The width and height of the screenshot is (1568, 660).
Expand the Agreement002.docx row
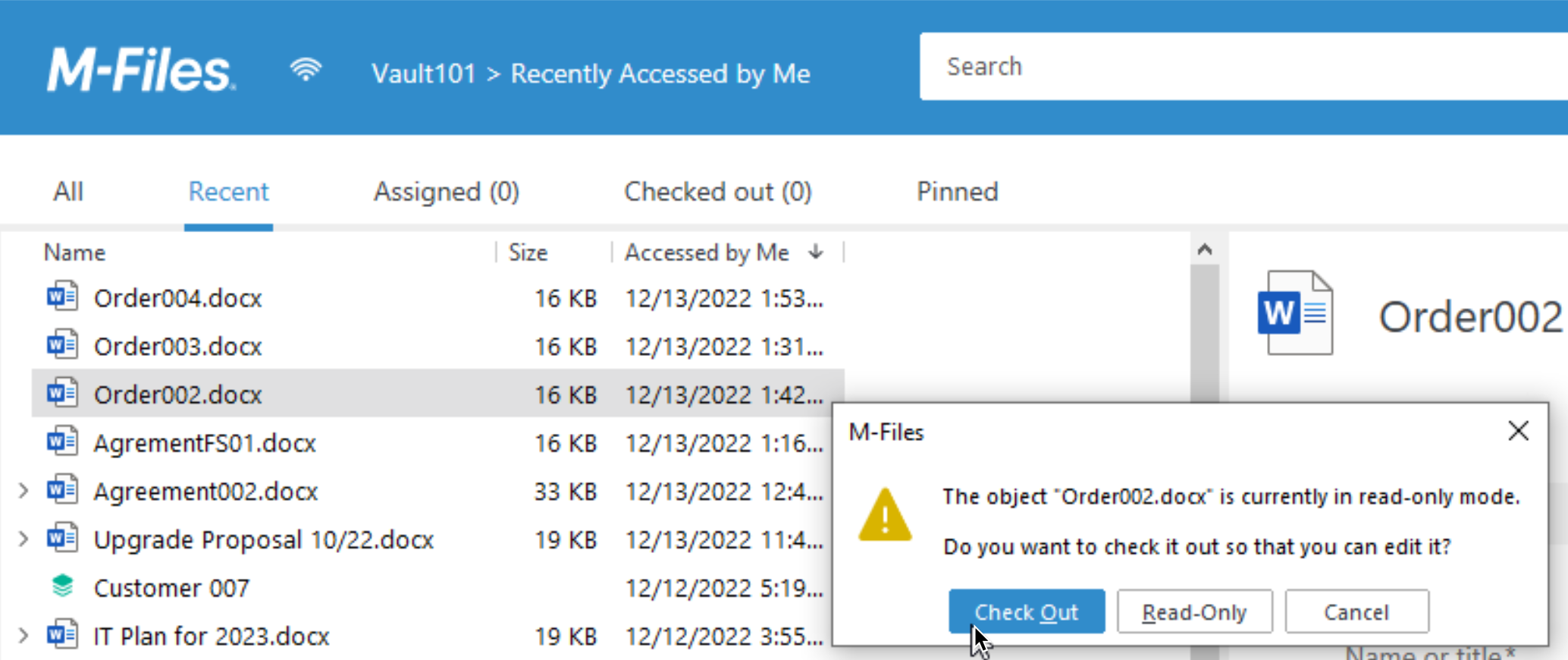23,491
